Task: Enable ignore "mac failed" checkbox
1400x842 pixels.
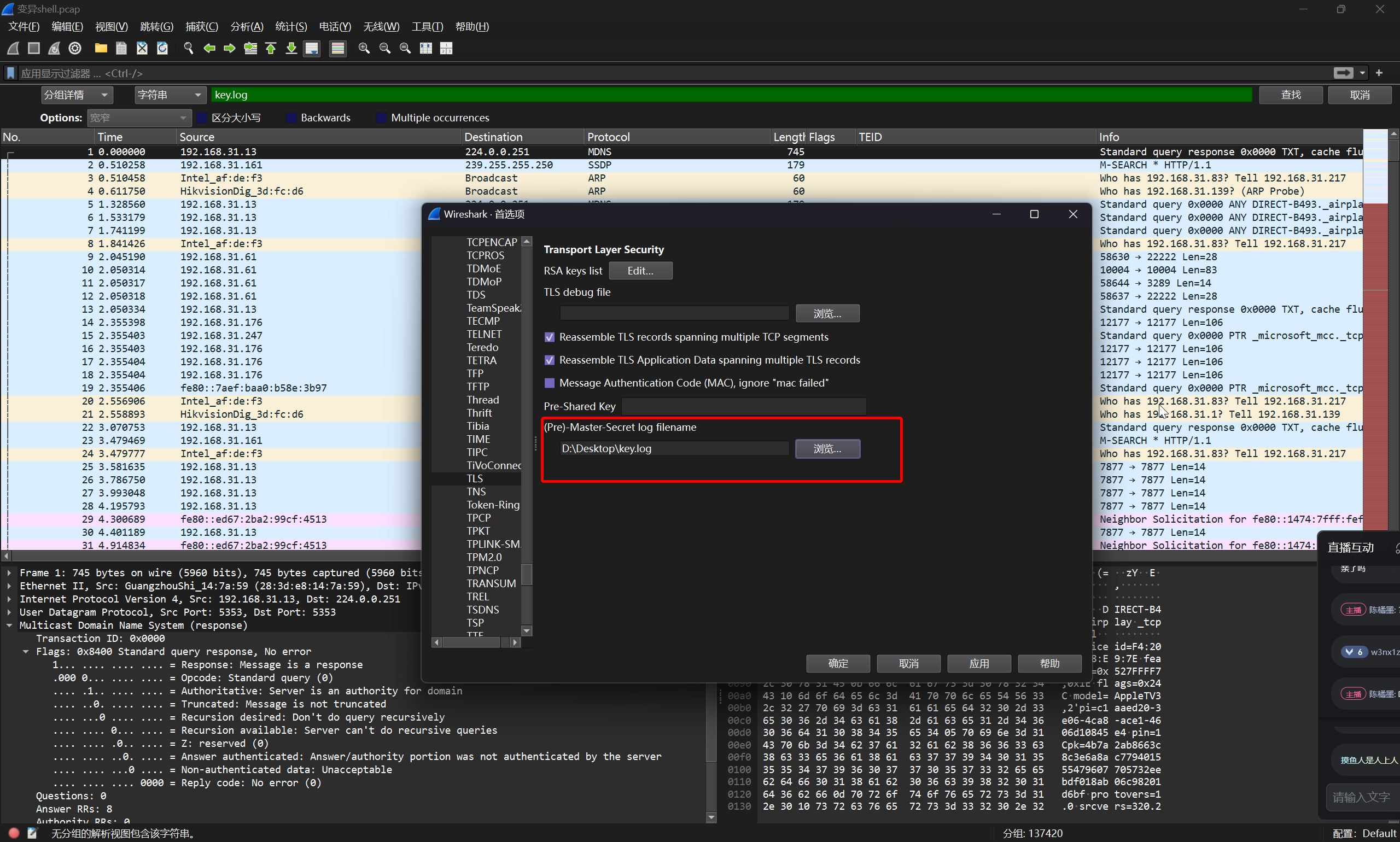Action: [549, 383]
